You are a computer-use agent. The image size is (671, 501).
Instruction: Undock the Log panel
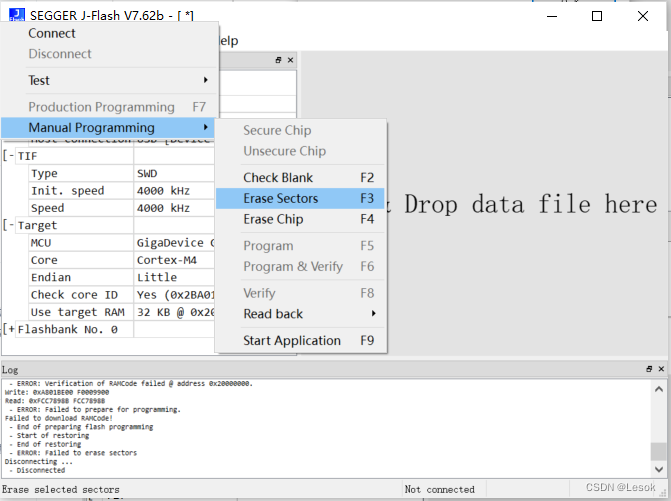tap(650, 369)
